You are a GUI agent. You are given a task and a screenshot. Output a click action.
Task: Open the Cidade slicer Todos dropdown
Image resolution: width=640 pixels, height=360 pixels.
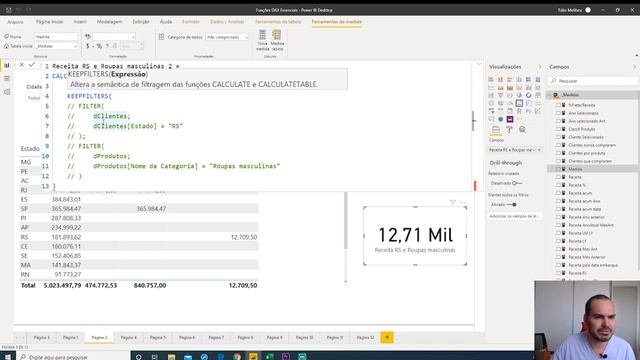33,98
